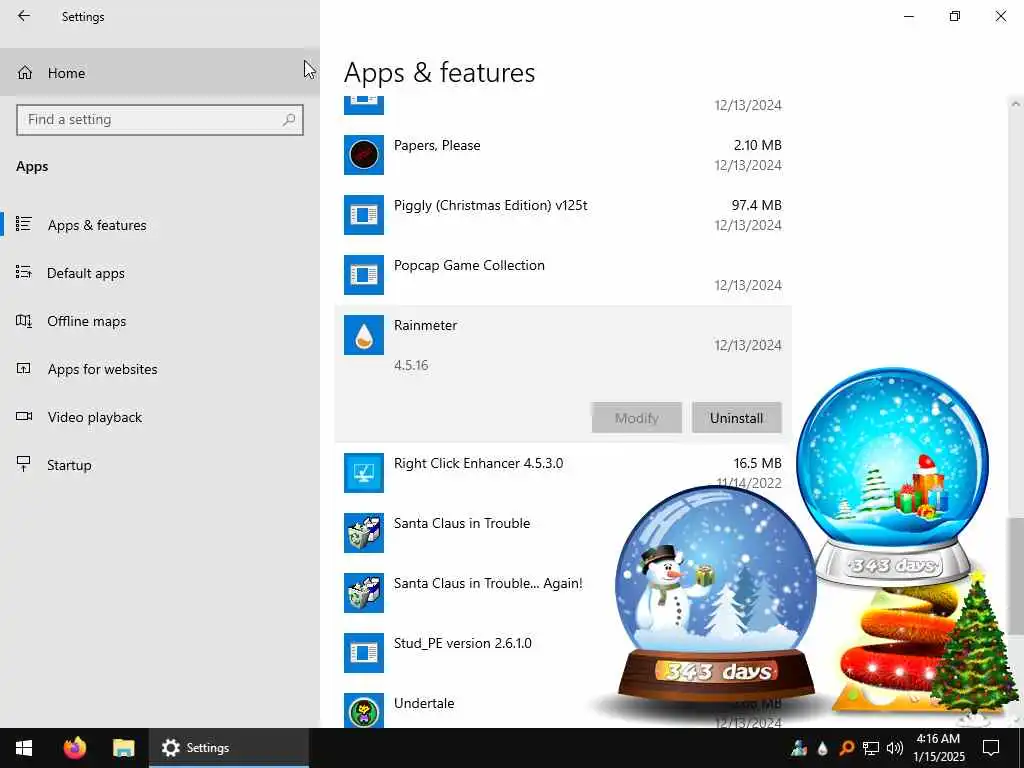Select Right Click Enhancer 4.5.3.0 text
Image resolution: width=1024 pixels, height=768 pixels.
point(478,464)
